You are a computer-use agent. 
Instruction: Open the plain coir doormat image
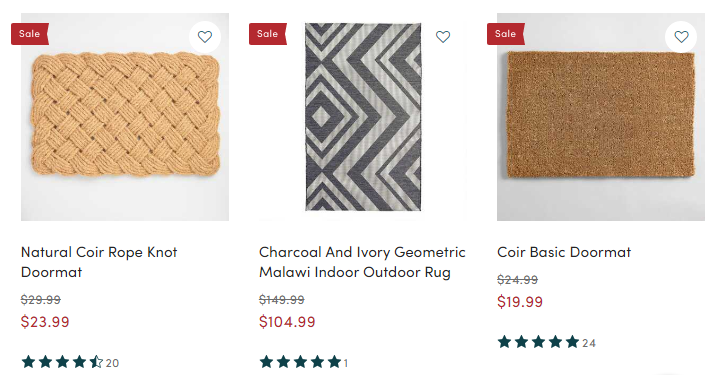[x=601, y=117]
